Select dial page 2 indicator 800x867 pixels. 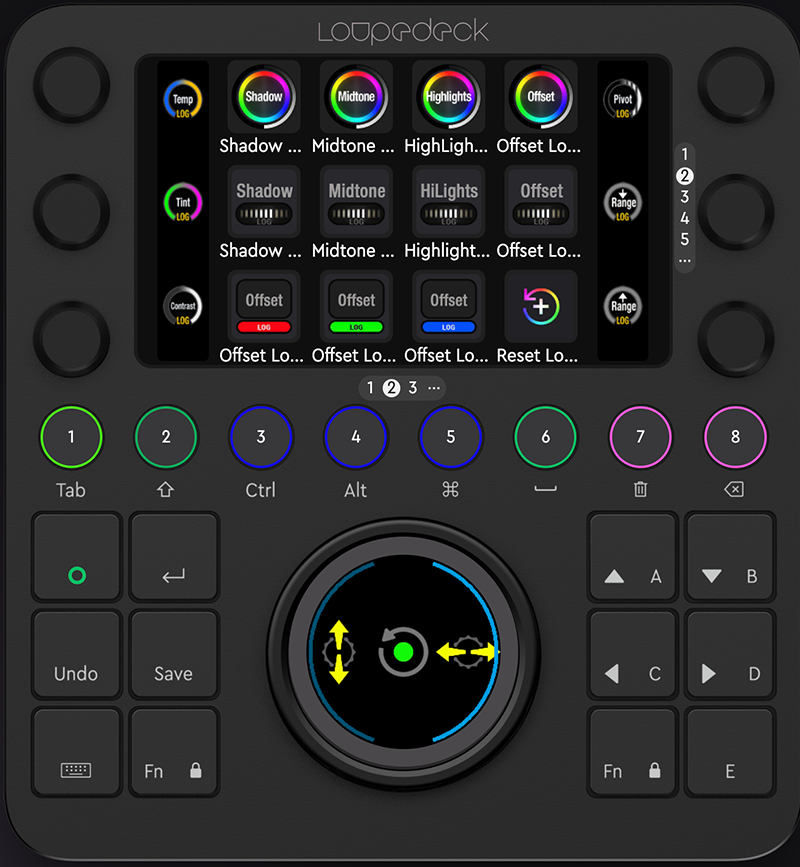point(684,176)
